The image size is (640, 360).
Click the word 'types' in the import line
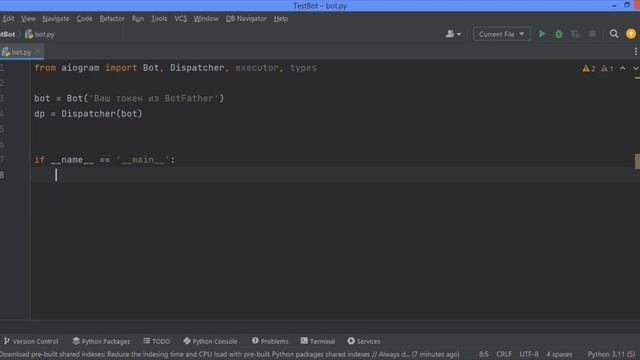(303, 68)
